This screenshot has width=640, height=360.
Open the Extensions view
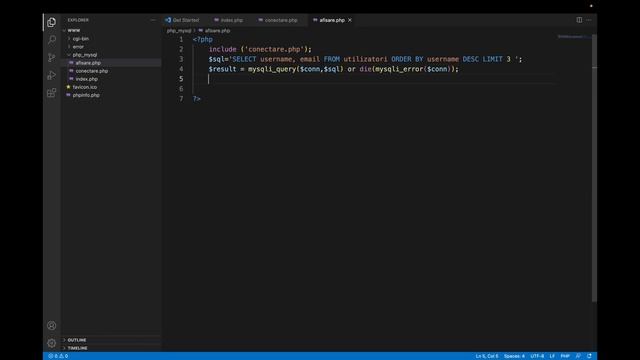(x=51, y=93)
